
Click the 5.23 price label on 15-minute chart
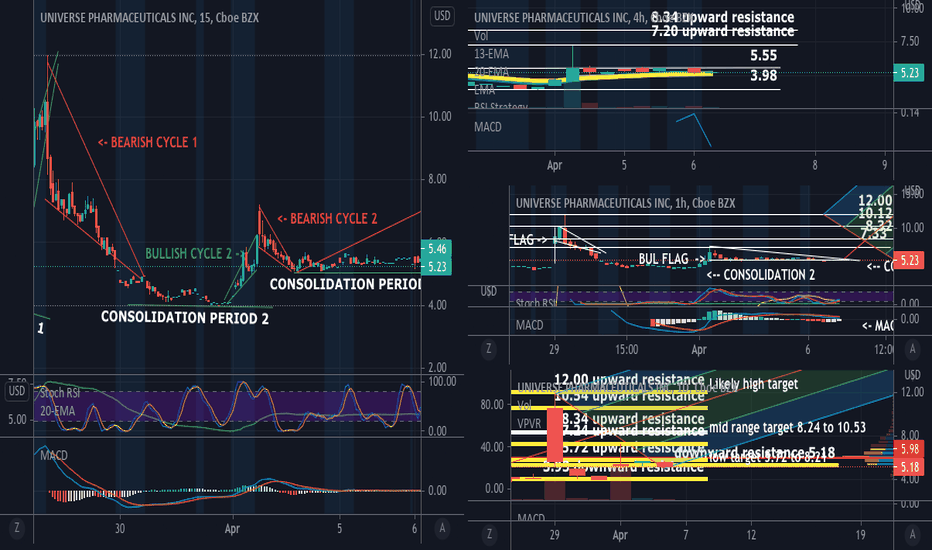coord(437,267)
